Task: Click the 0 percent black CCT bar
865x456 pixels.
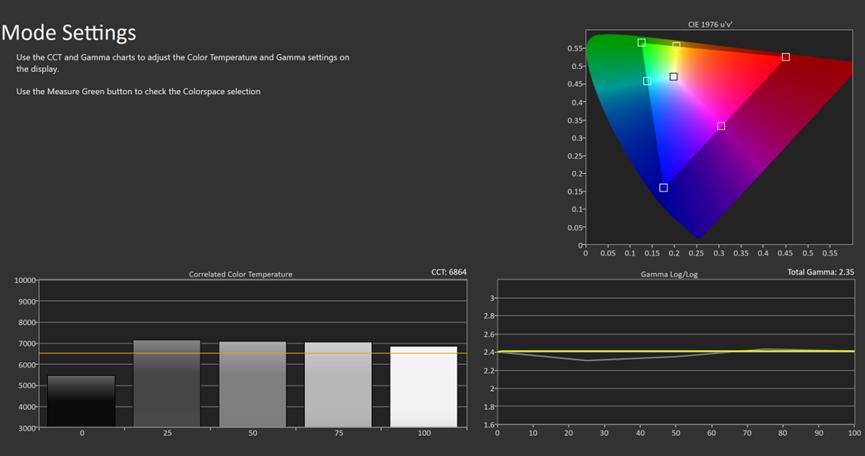Action: (81, 401)
